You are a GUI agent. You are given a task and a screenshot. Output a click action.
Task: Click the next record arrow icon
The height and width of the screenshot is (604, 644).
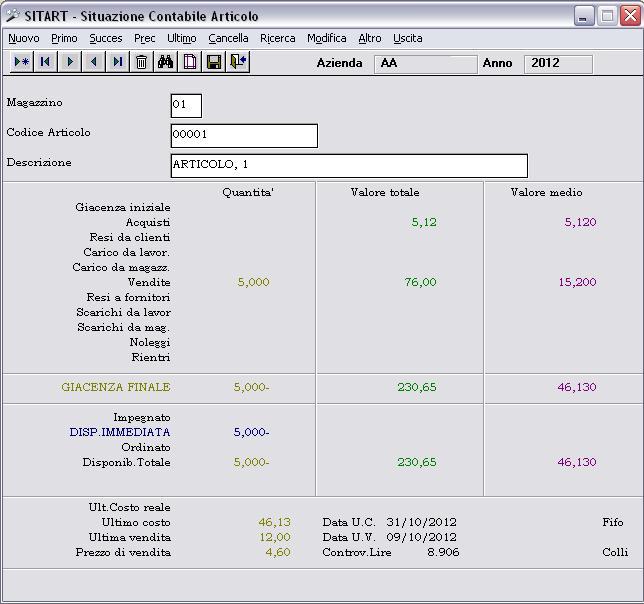[x=69, y=62]
